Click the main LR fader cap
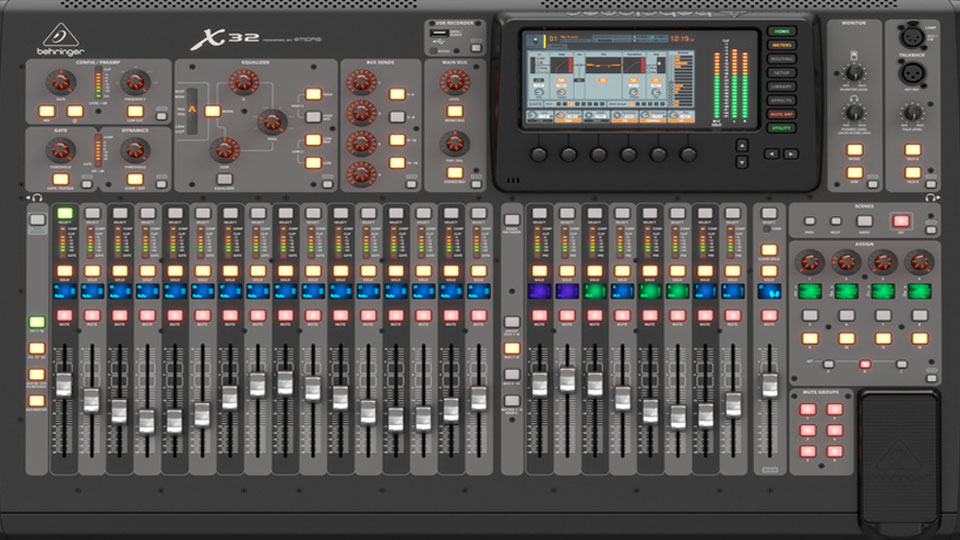 [x=770, y=386]
